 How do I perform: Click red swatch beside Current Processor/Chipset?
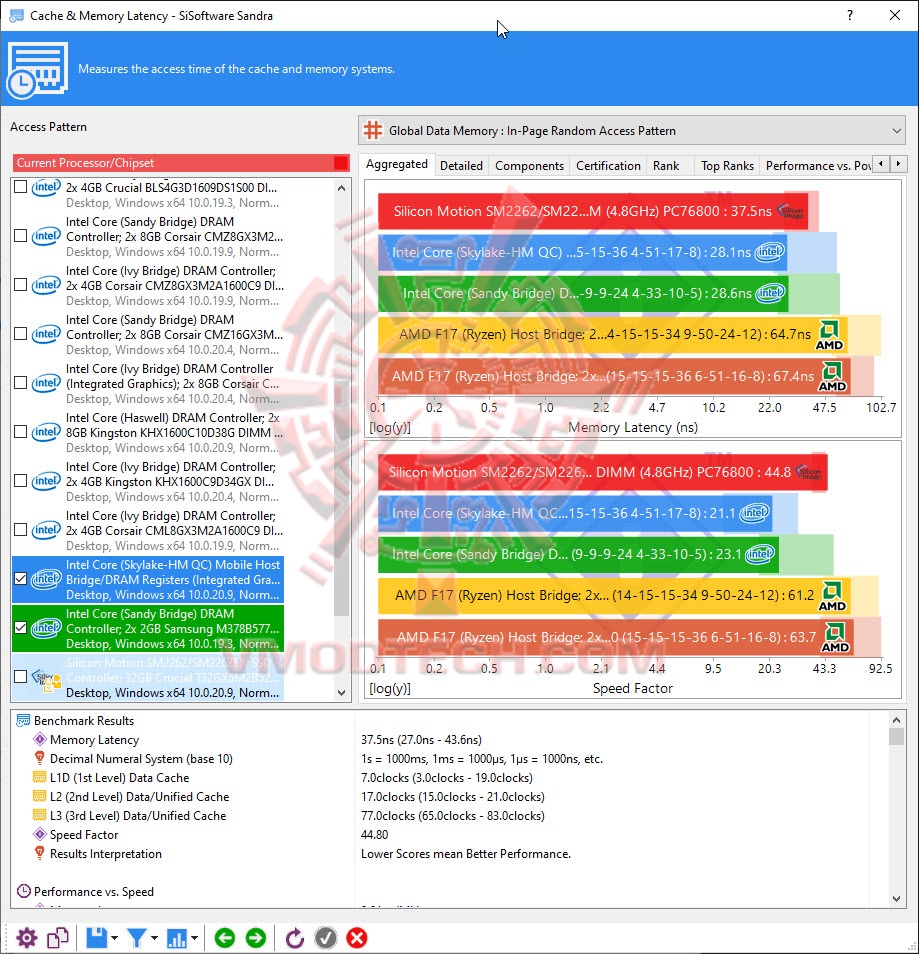point(341,162)
